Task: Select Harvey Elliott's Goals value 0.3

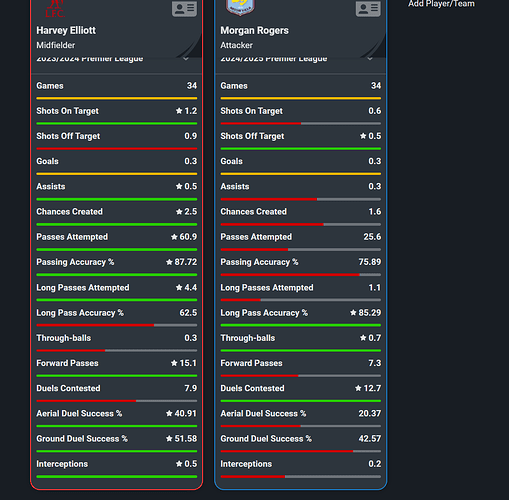Action: [191, 161]
